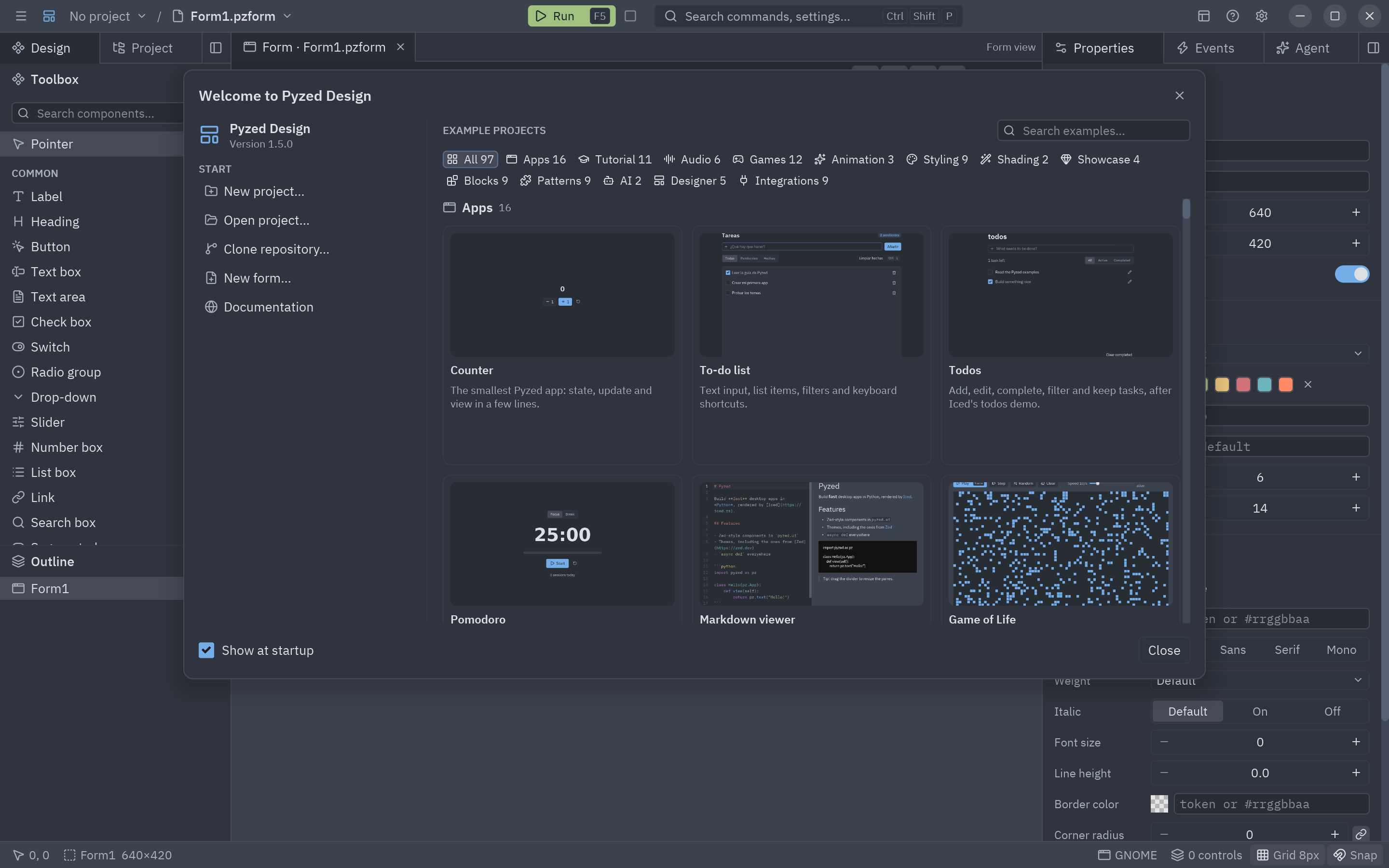The height and width of the screenshot is (868, 1389).
Task: Toggle the right panel layout icon
Action: (1373, 48)
